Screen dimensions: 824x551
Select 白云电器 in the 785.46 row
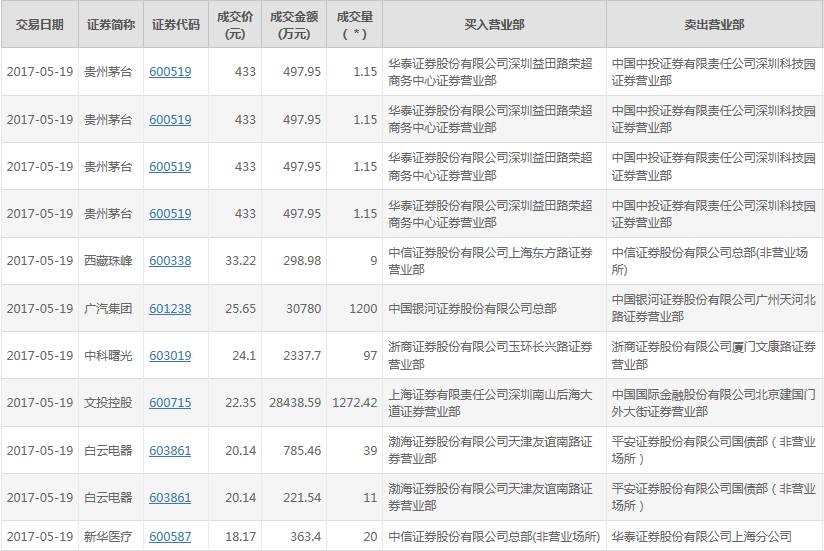tap(108, 451)
